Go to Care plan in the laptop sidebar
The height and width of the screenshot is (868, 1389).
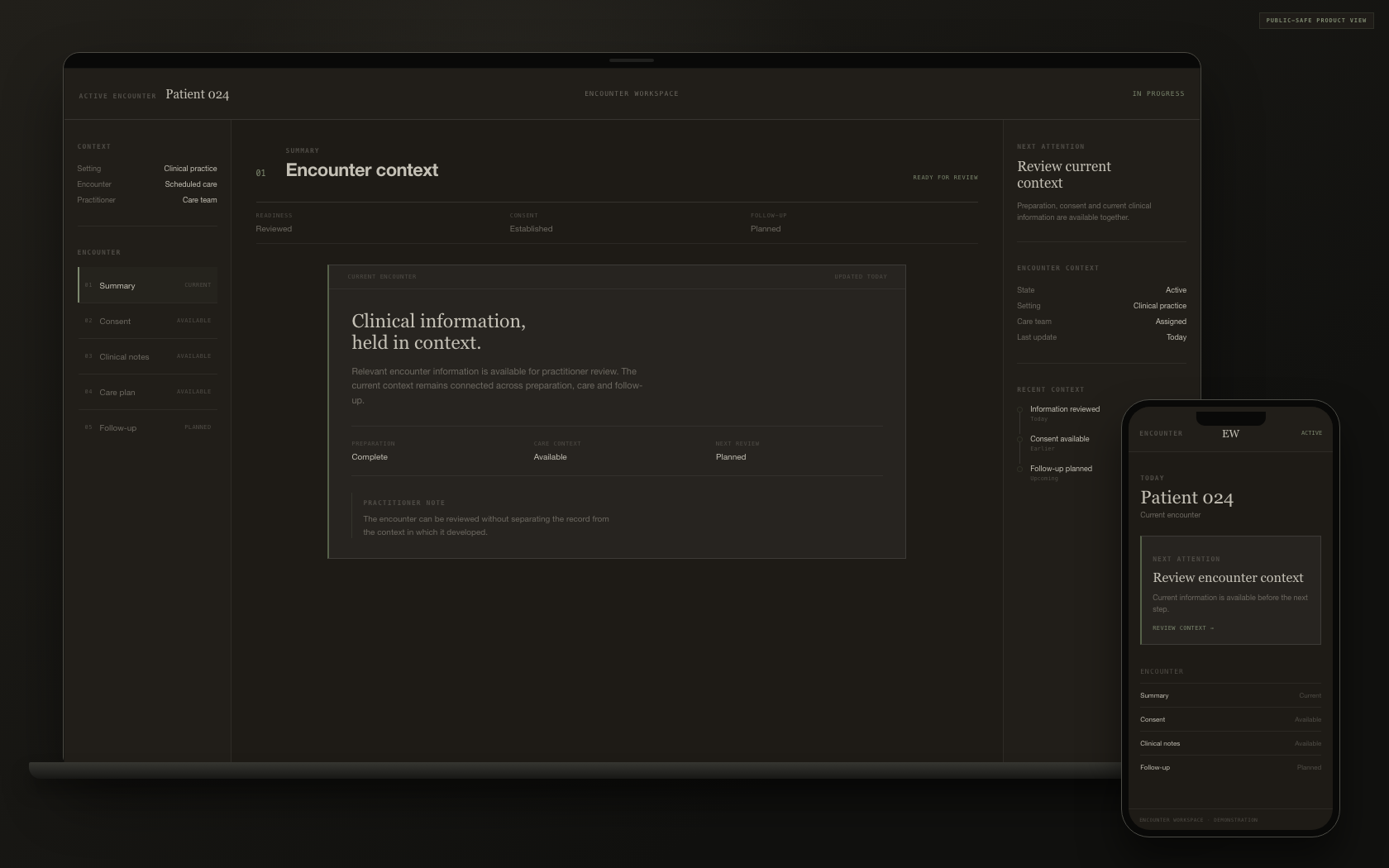tap(148, 392)
